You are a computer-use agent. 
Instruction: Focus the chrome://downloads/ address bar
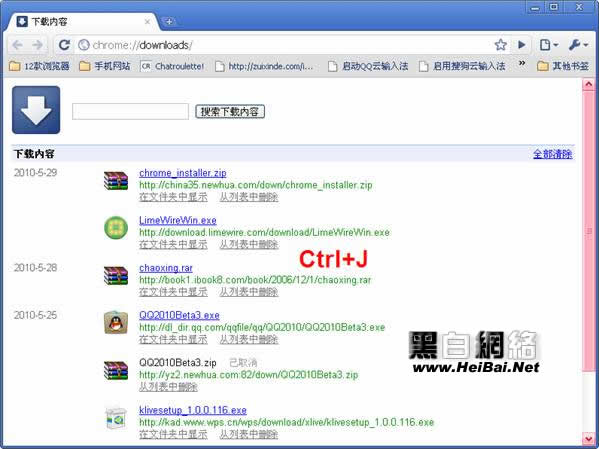(x=283, y=45)
